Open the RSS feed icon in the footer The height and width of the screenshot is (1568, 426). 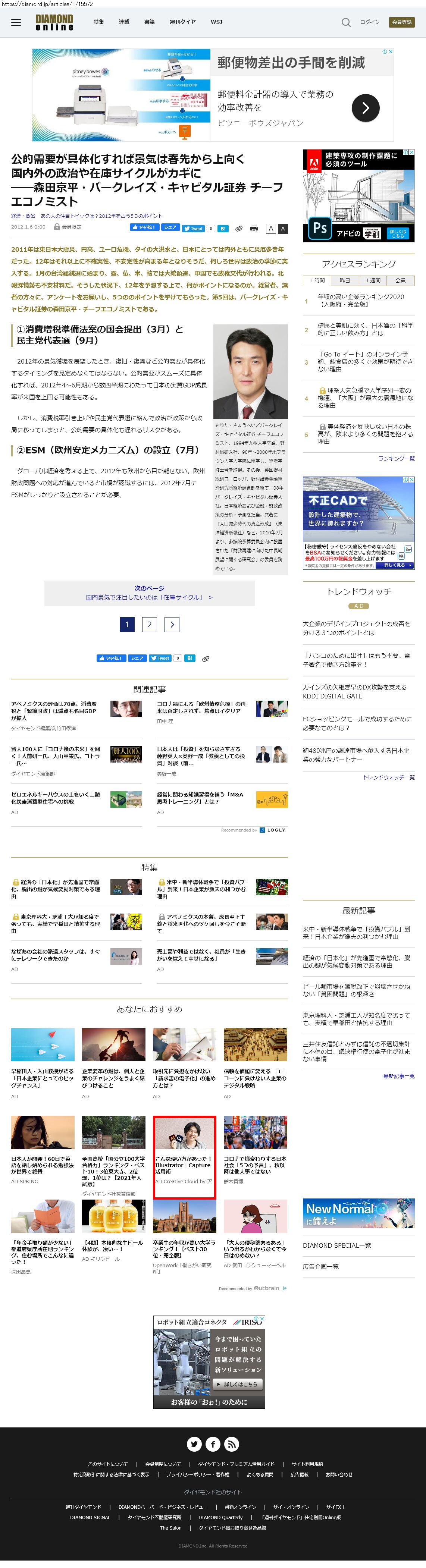[x=232, y=1443]
